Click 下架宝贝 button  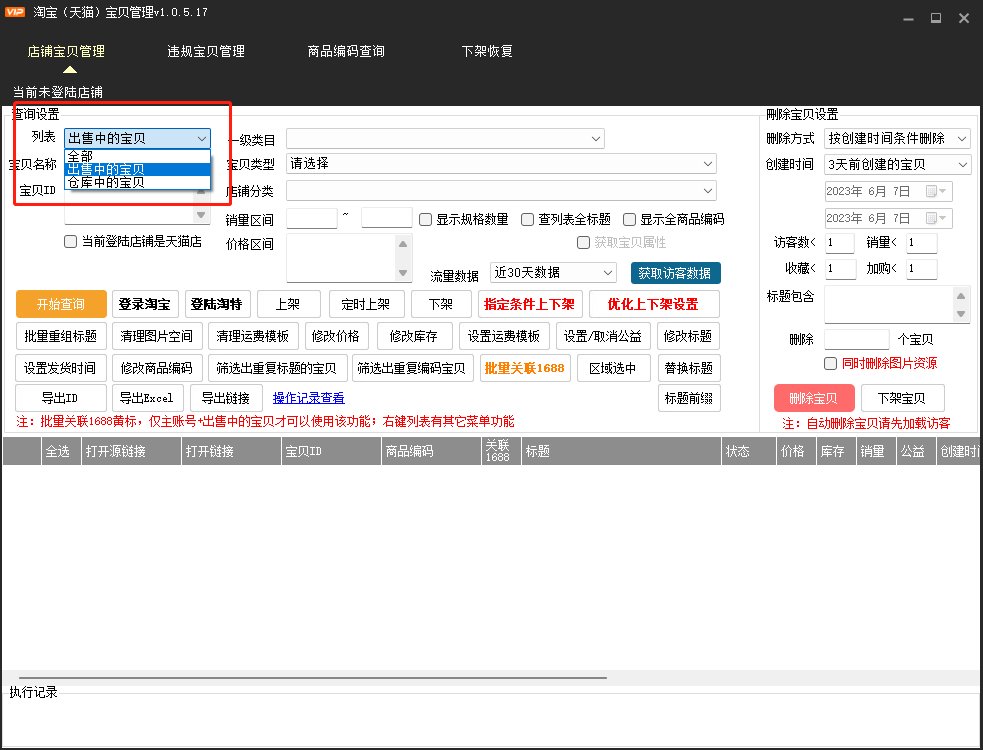902,398
